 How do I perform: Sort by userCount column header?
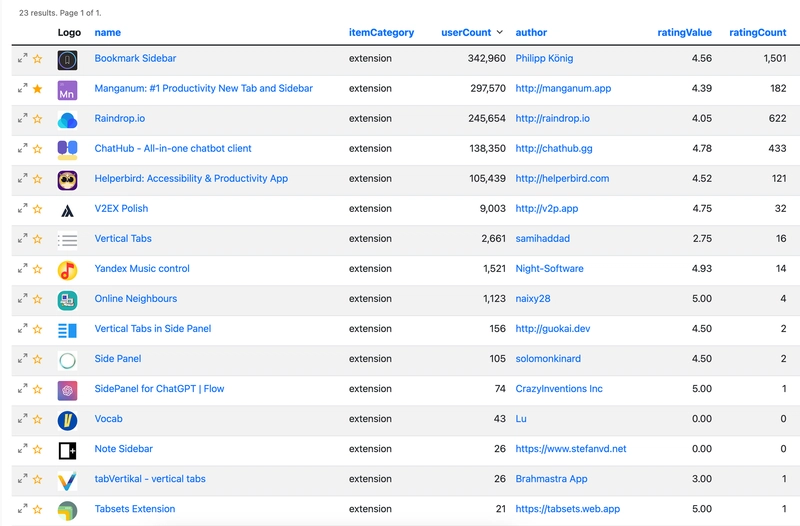466,33
